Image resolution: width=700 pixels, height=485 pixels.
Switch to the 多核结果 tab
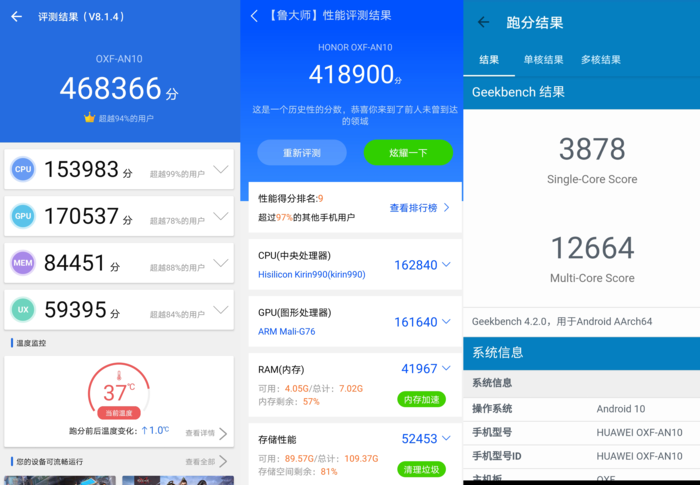point(600,60)
